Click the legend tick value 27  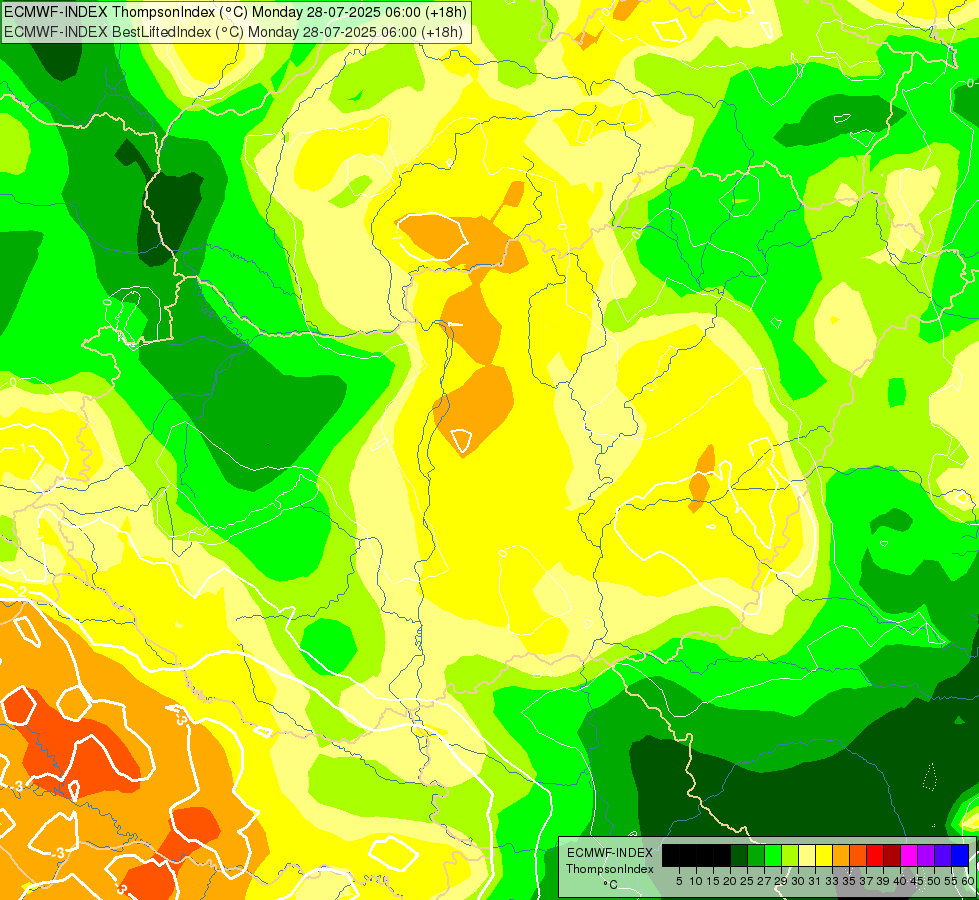[x=764, y=881]
